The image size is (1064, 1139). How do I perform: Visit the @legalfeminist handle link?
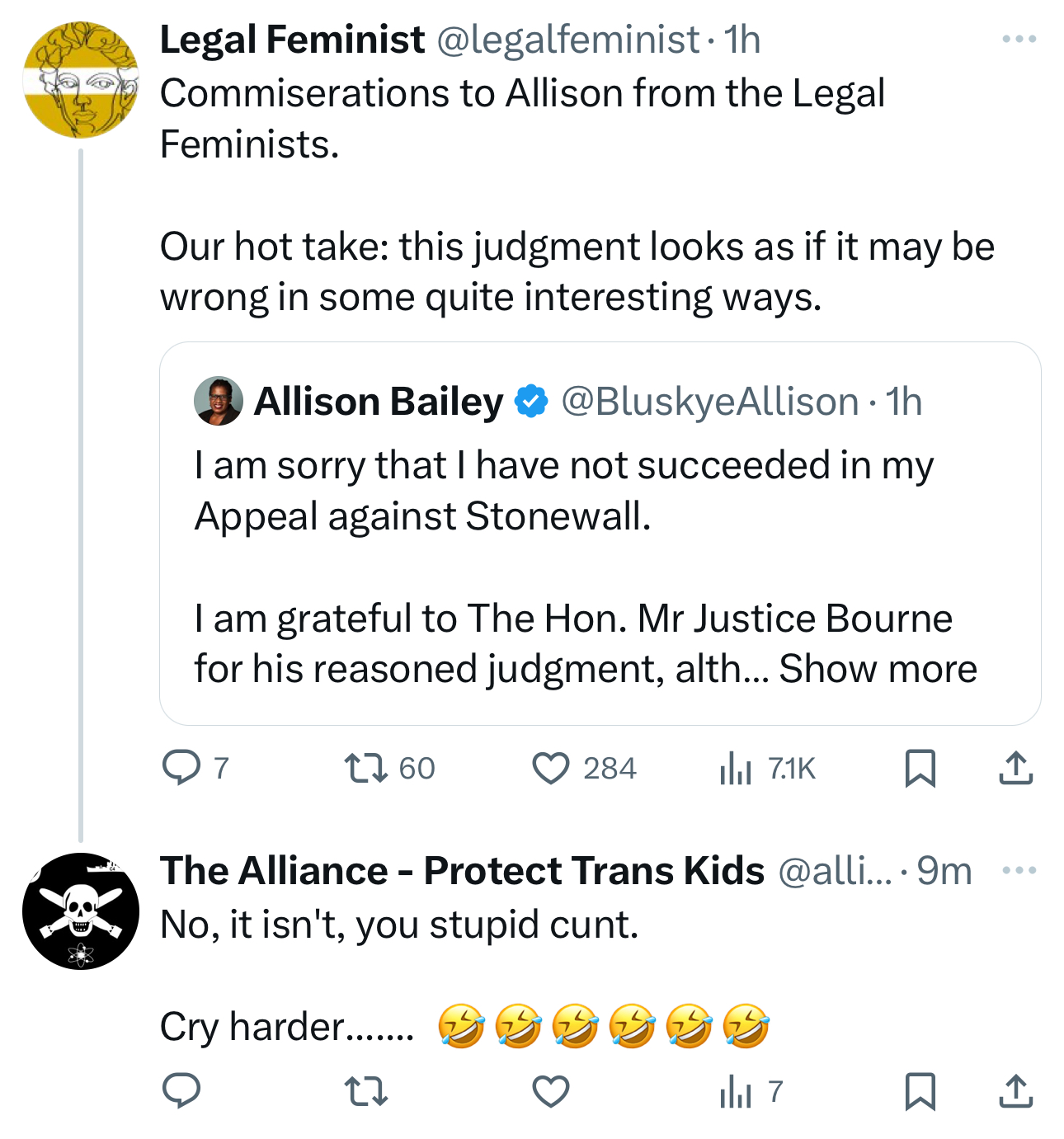pyautogui.click(x=568, y=40)
